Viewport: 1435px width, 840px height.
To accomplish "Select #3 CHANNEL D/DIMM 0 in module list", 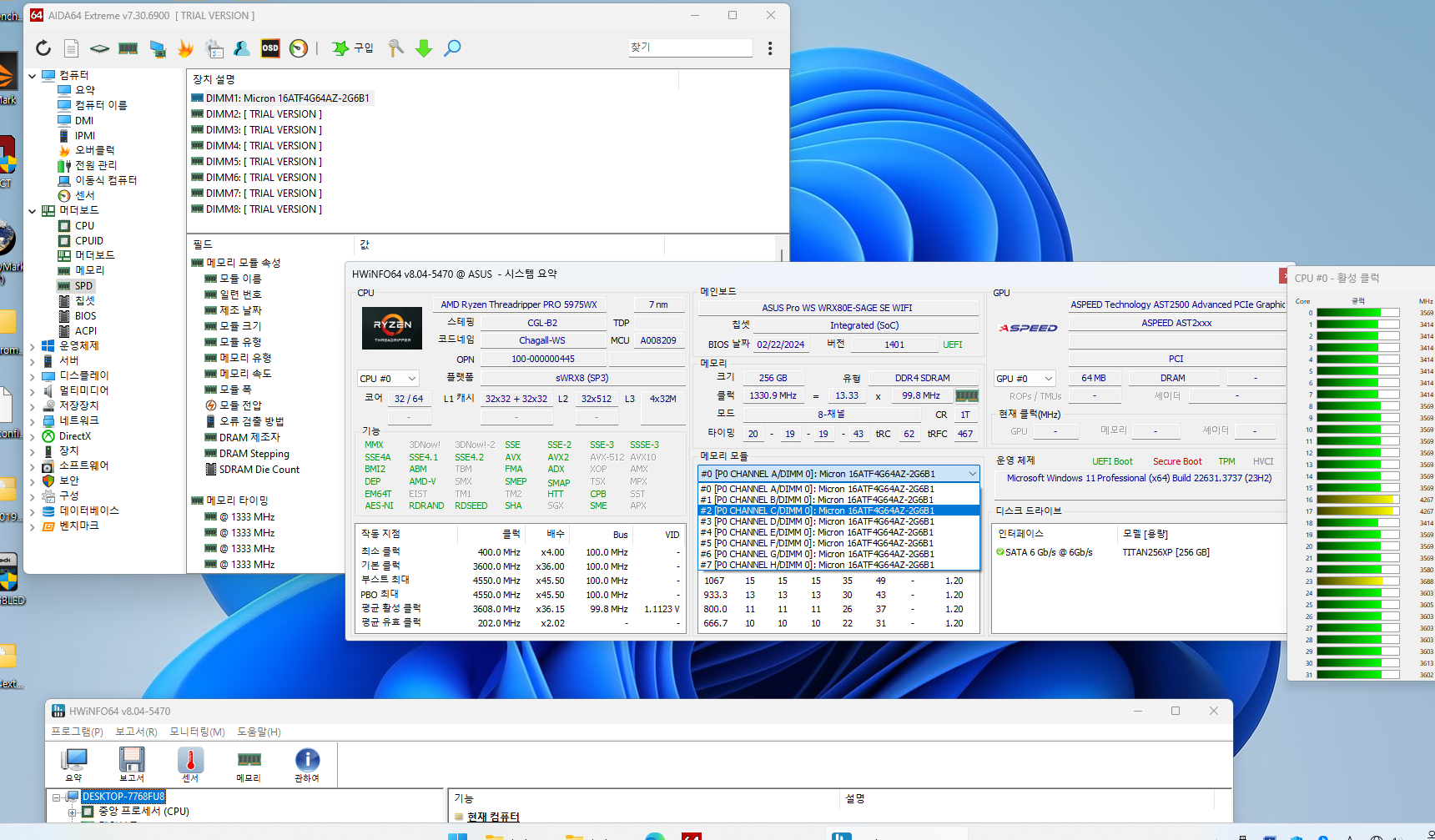I will click(838, 521).
